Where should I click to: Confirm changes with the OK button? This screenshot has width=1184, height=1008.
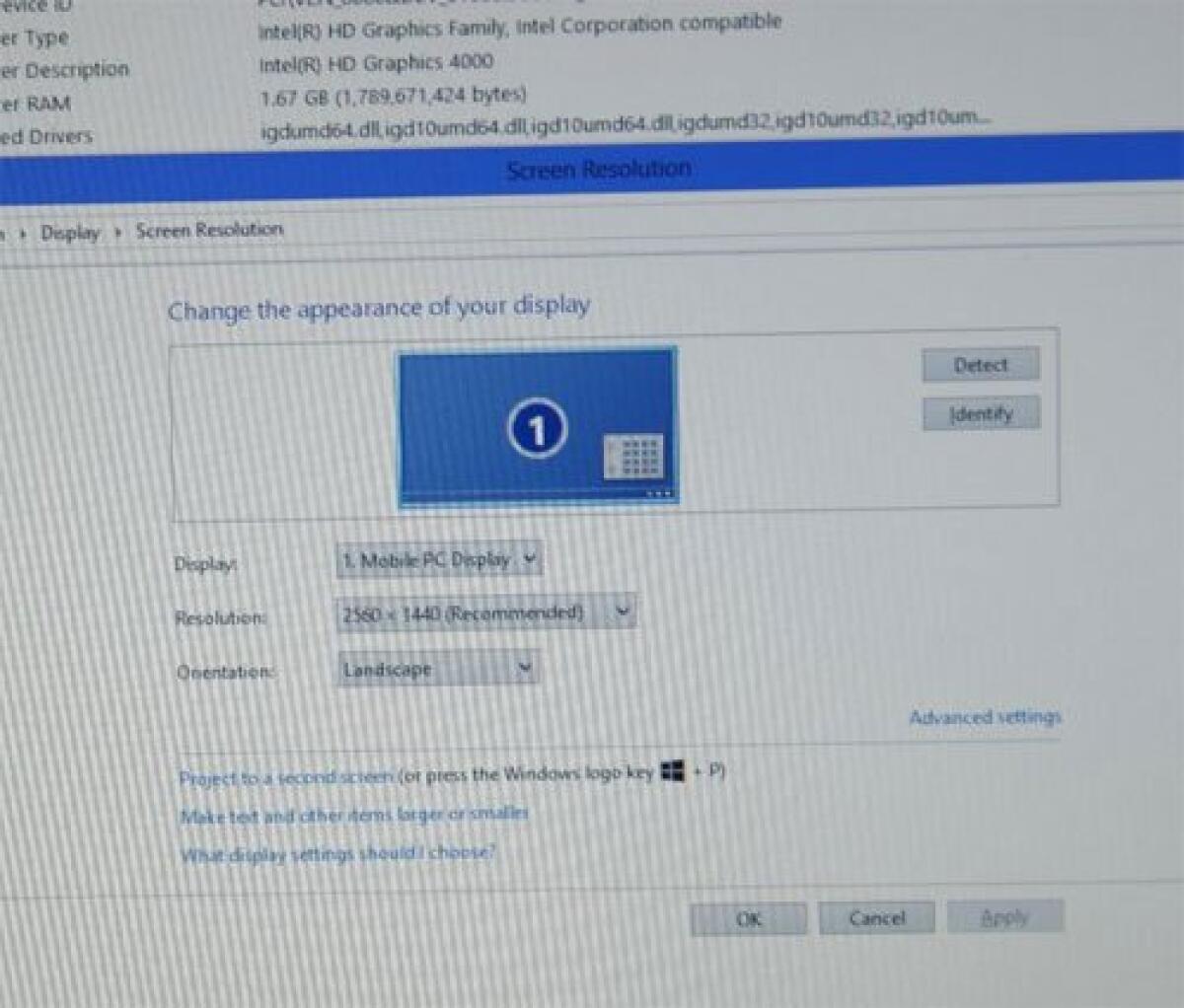click(x=749, y=917)
